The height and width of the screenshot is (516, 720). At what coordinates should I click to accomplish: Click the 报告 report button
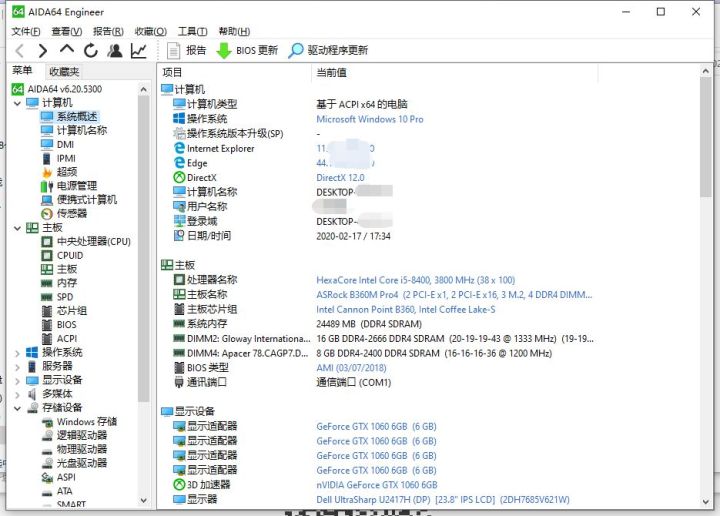[186, 50]
